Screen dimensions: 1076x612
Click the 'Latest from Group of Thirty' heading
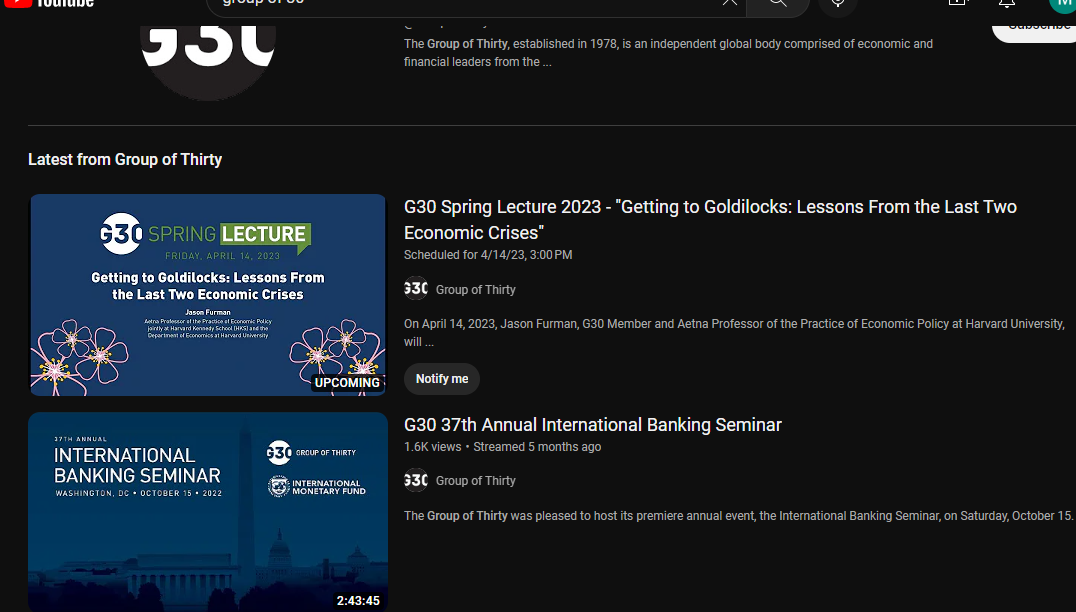[x=125, y=159]
